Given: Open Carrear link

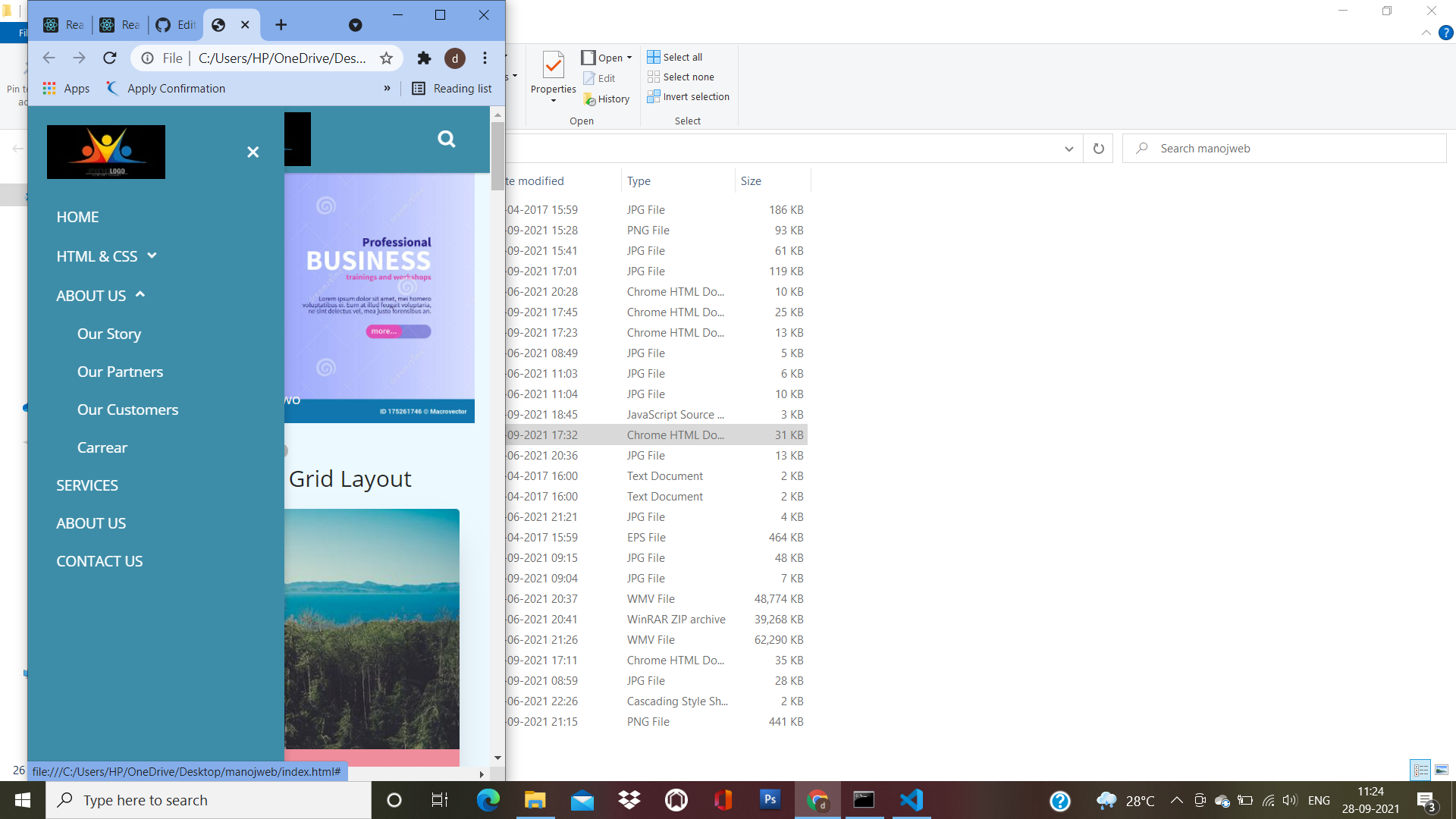Looking at the screenshot, I should coord(102,447).
